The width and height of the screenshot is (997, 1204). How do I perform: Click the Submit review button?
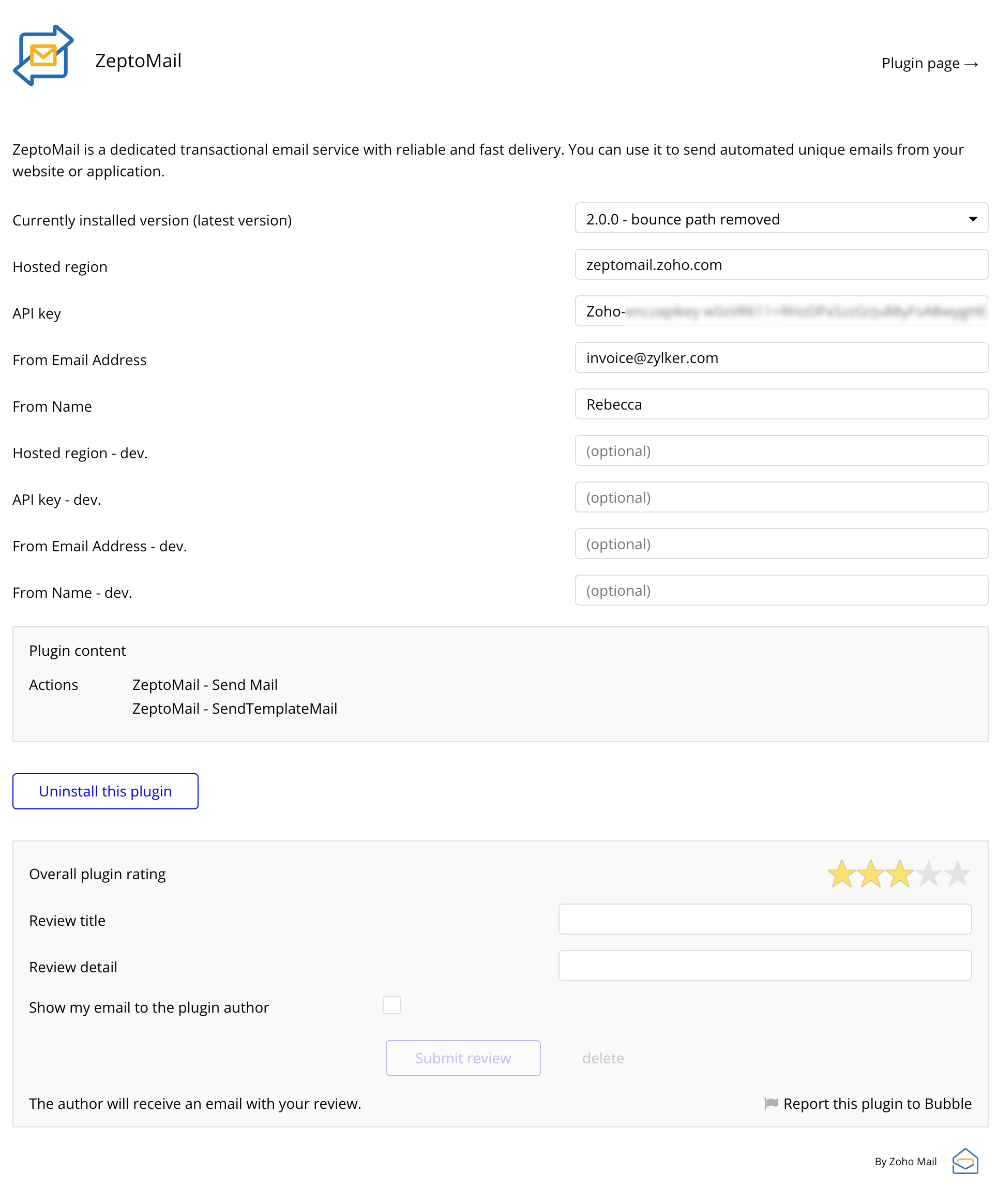463,1058
